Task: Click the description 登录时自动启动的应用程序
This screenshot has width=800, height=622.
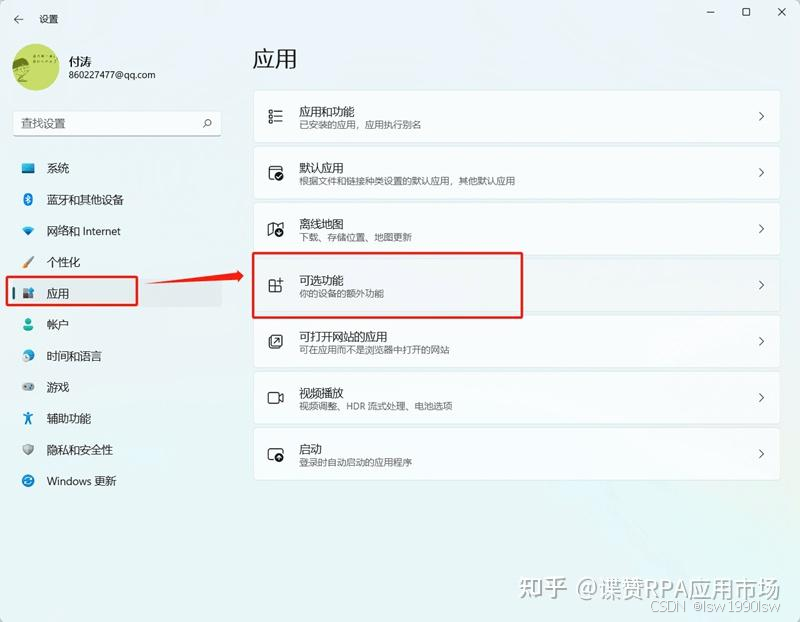Action: (355, 462)
